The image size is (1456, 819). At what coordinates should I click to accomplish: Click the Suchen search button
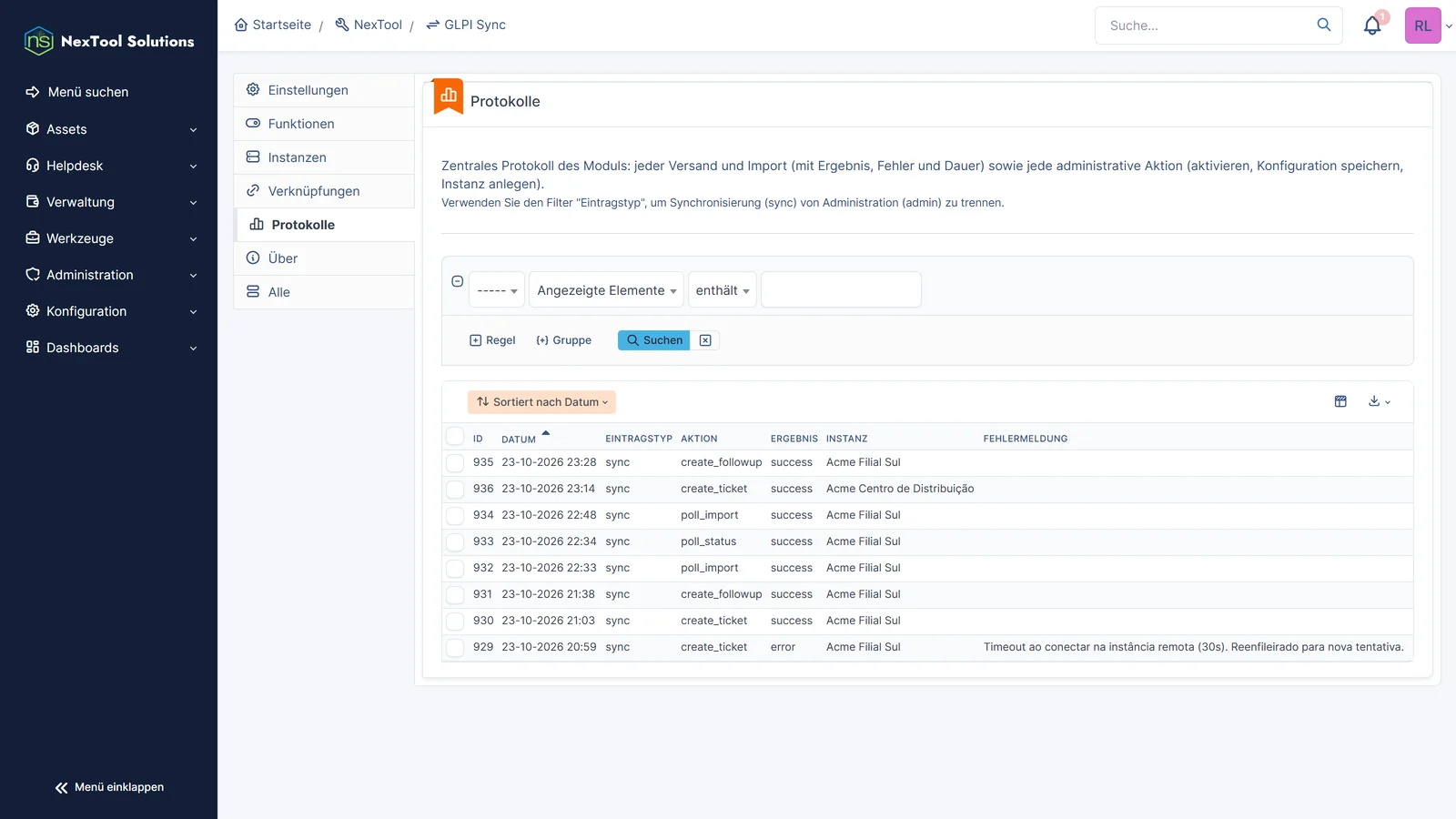pos(654,340)
